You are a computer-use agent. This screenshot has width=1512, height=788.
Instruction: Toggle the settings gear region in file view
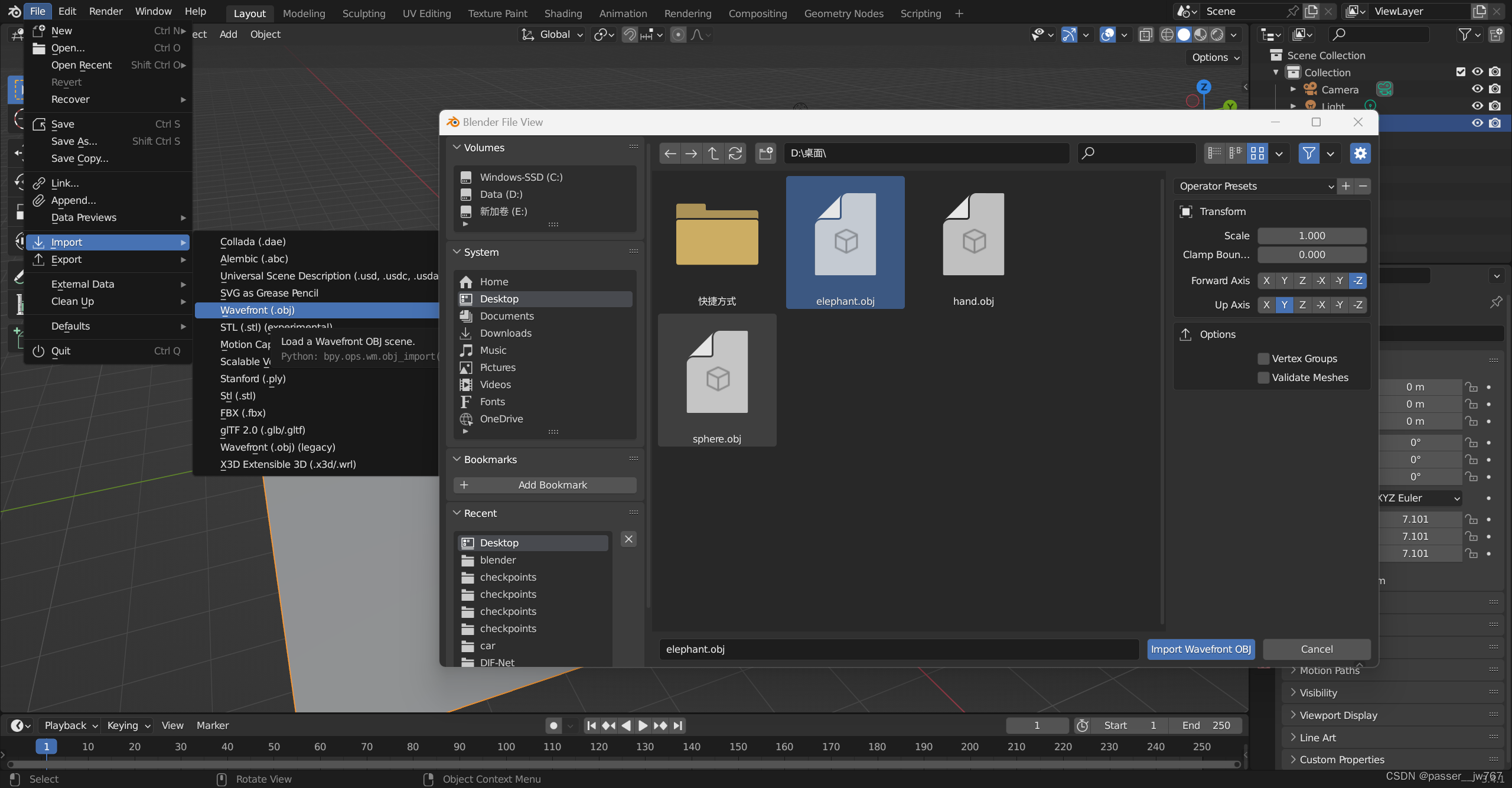(1360, 154)
